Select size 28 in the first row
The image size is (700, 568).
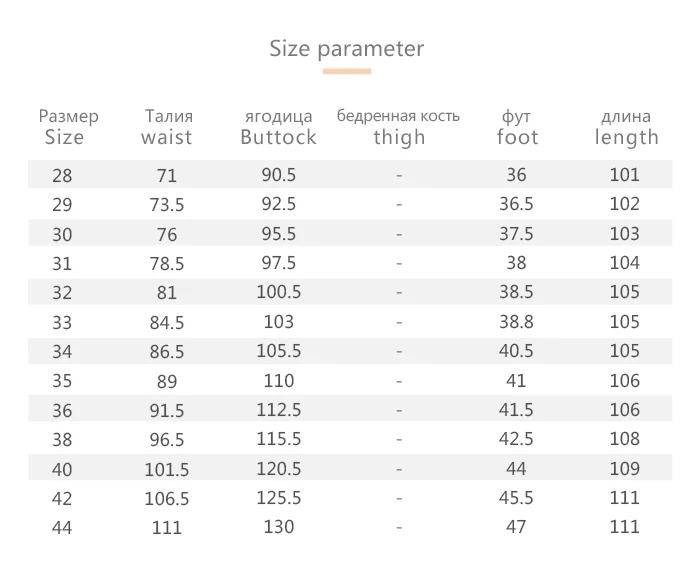(x=62, y=175)
